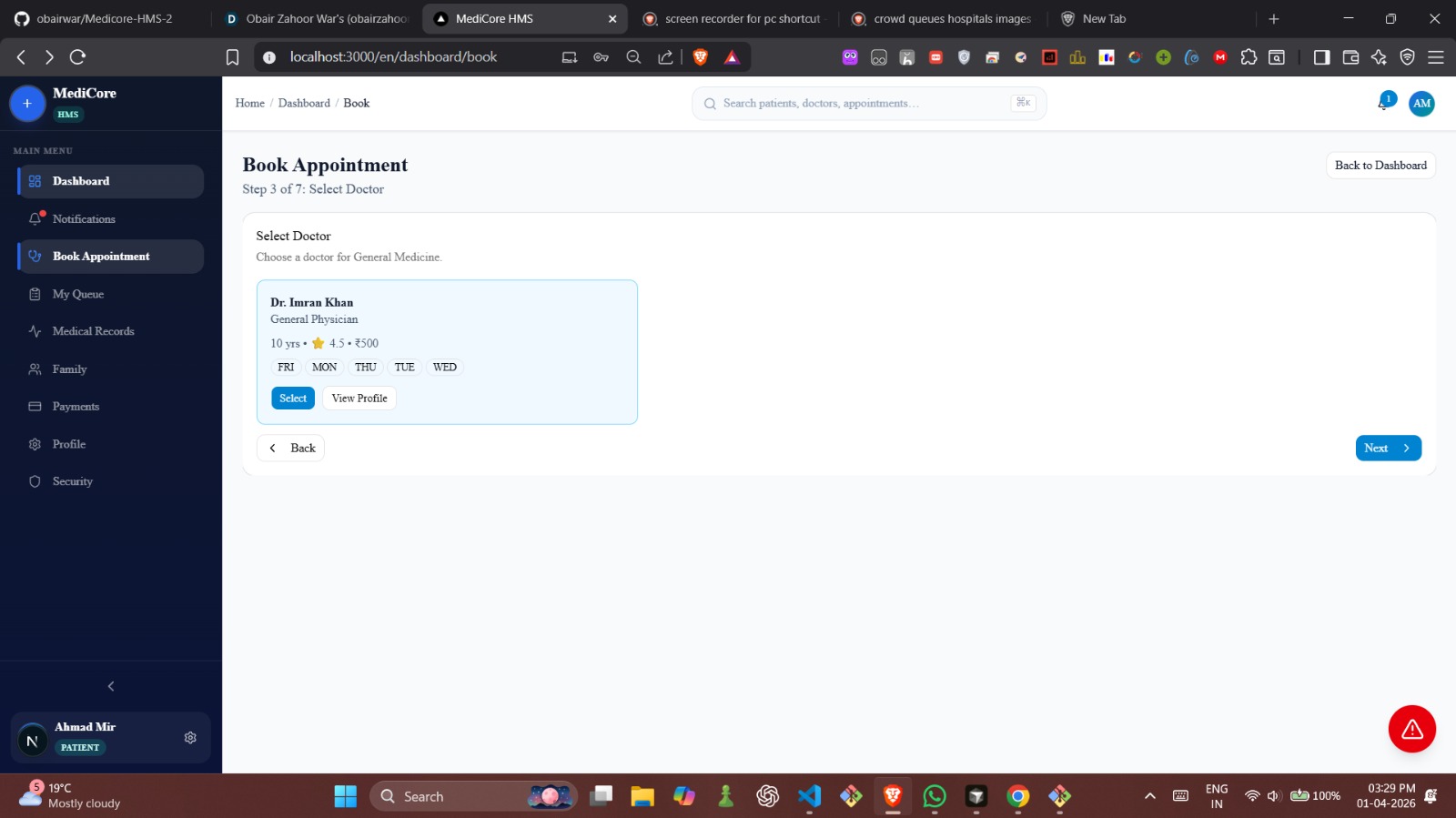Open browser hamburger main menu
The width and height of the screenshot is (1456, 818).
[1436, 57]
